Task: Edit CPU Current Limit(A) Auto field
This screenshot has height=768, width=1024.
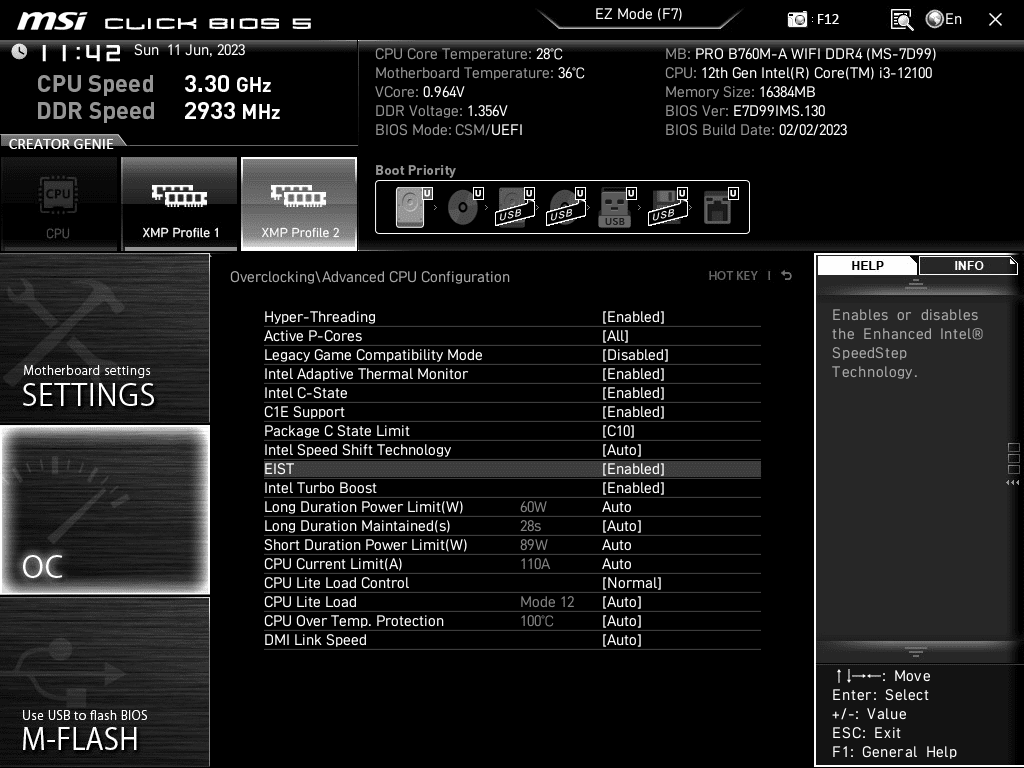Action: click(616, 564)
